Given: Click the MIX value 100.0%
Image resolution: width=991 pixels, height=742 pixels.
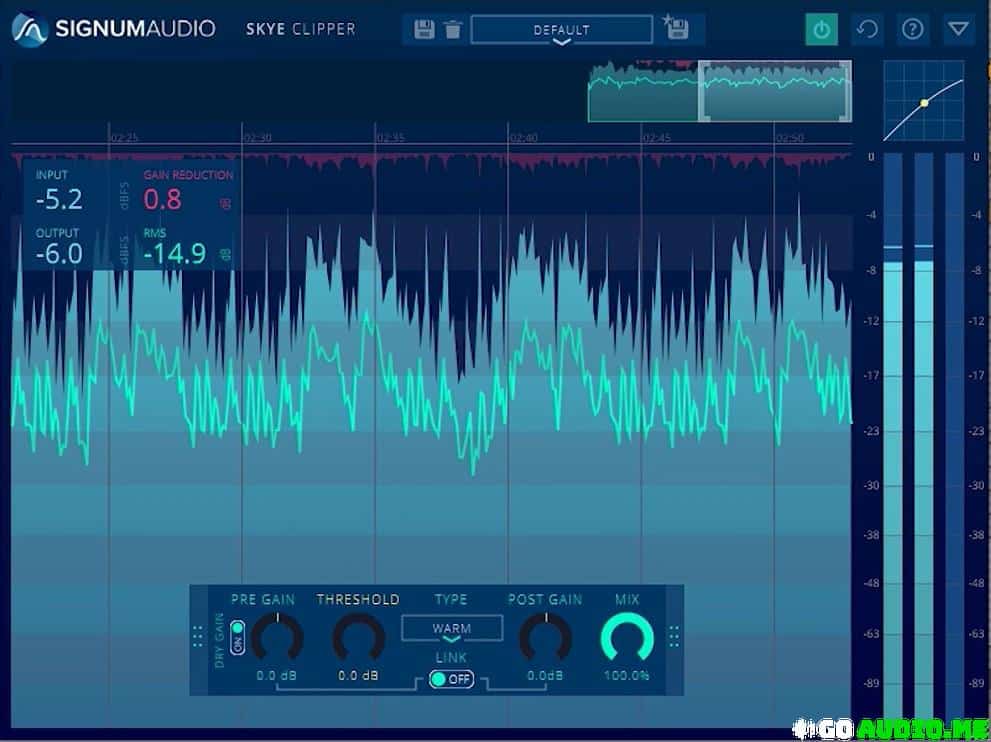Looking at the screenshot, I should (x=626, y=676).
